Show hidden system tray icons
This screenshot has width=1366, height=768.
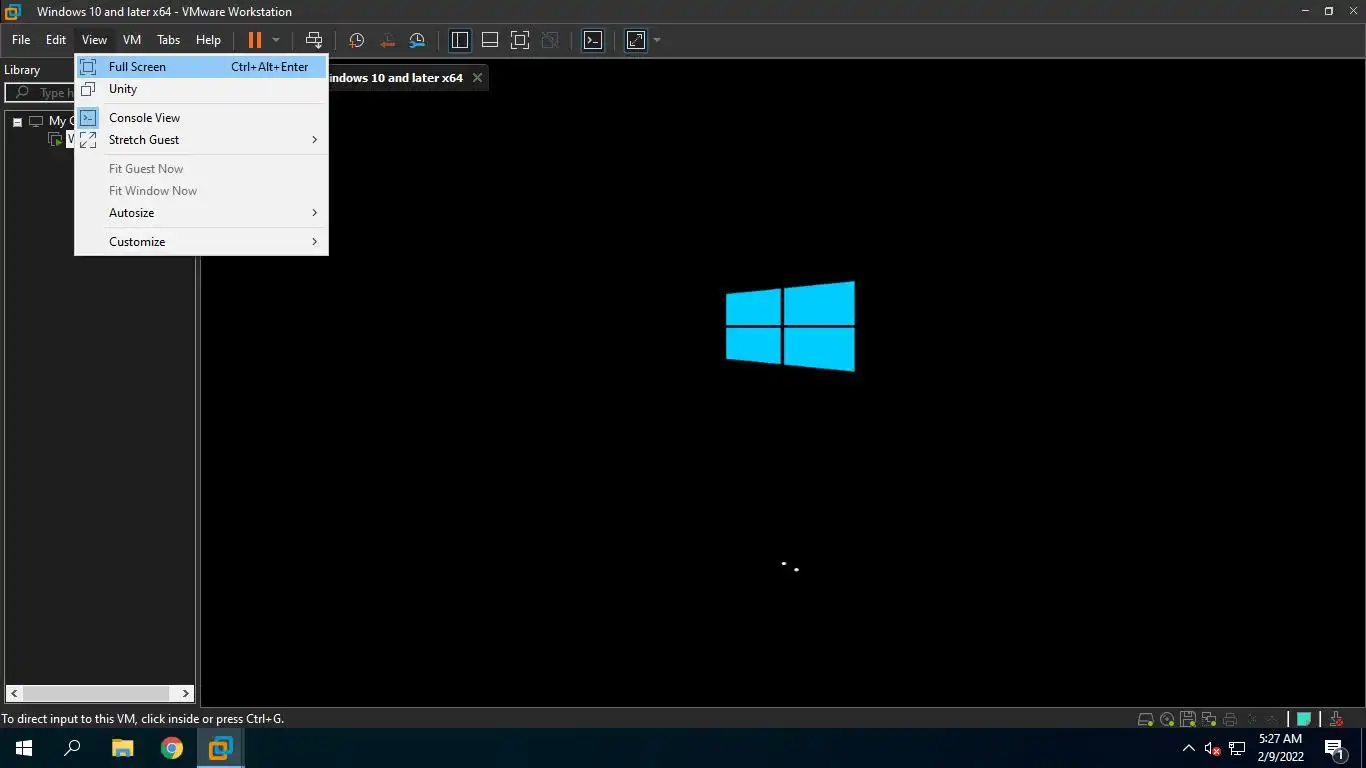point(1189,748)
